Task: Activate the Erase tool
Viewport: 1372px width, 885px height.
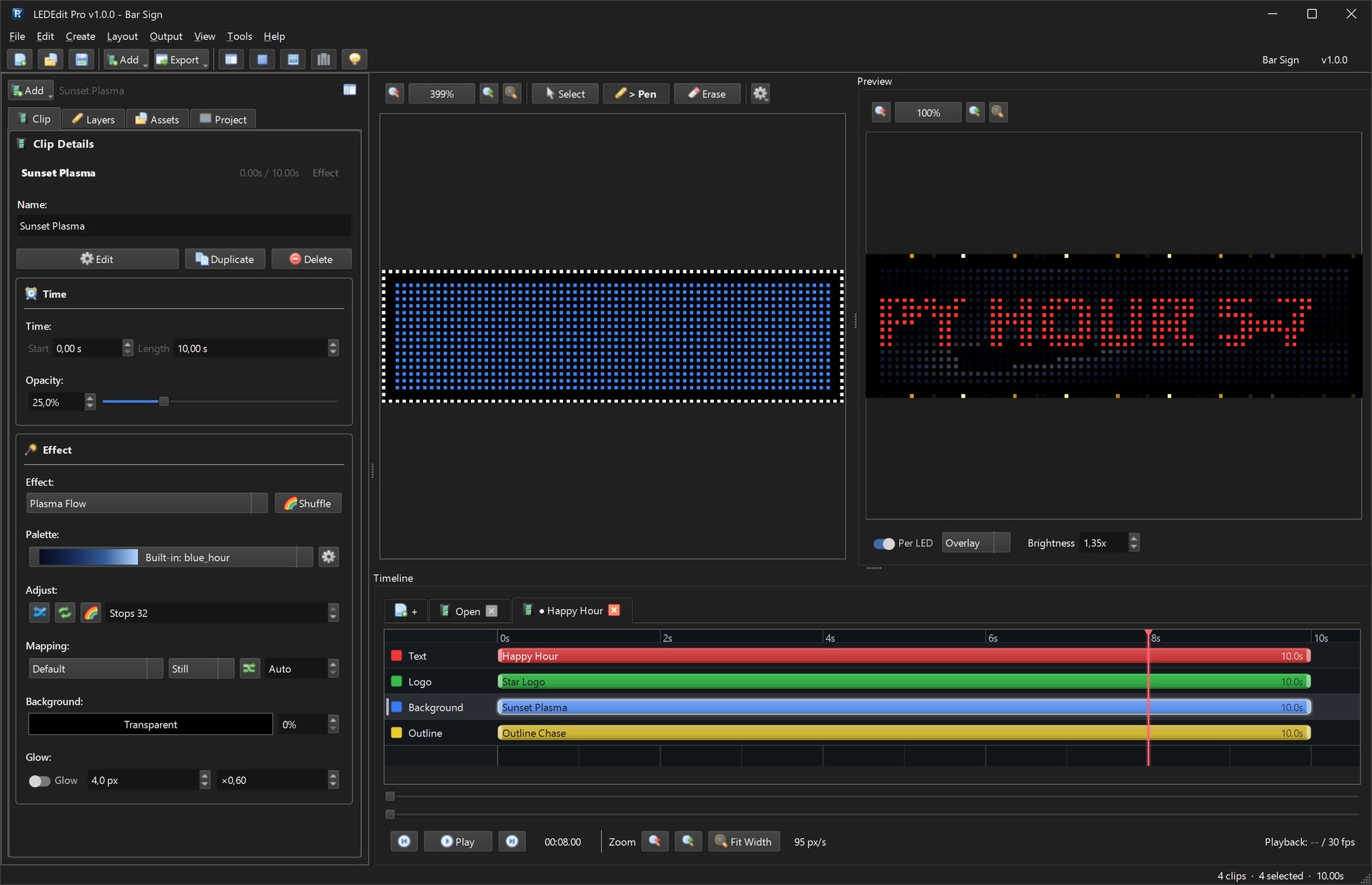Action: pos(707,94)
